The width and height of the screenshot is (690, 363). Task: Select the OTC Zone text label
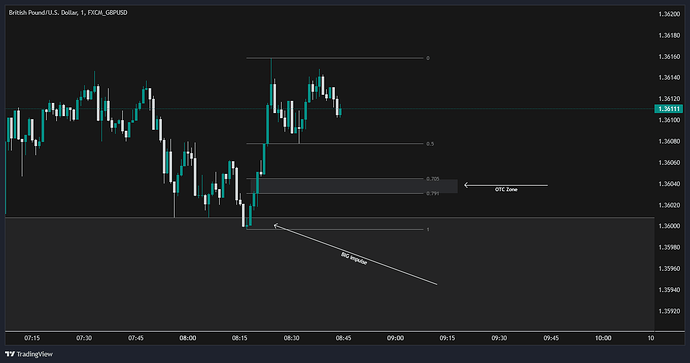[506, 189]
